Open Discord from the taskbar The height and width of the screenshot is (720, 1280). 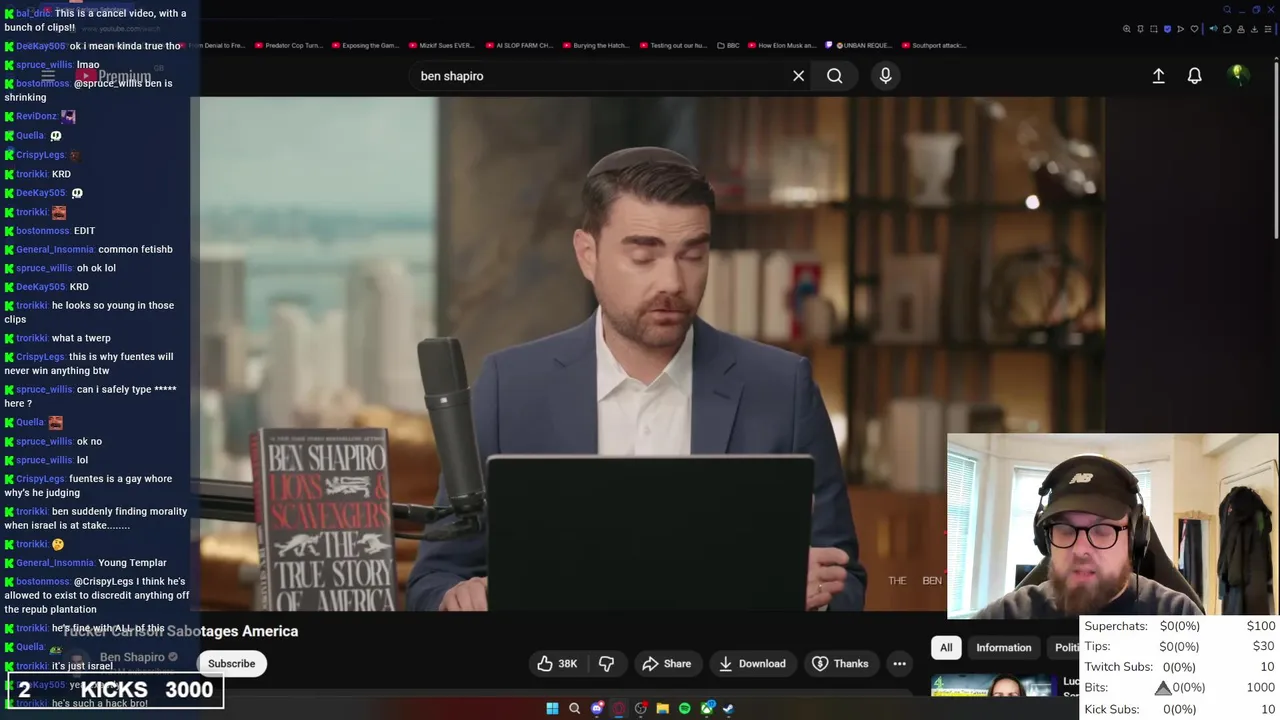597,708
